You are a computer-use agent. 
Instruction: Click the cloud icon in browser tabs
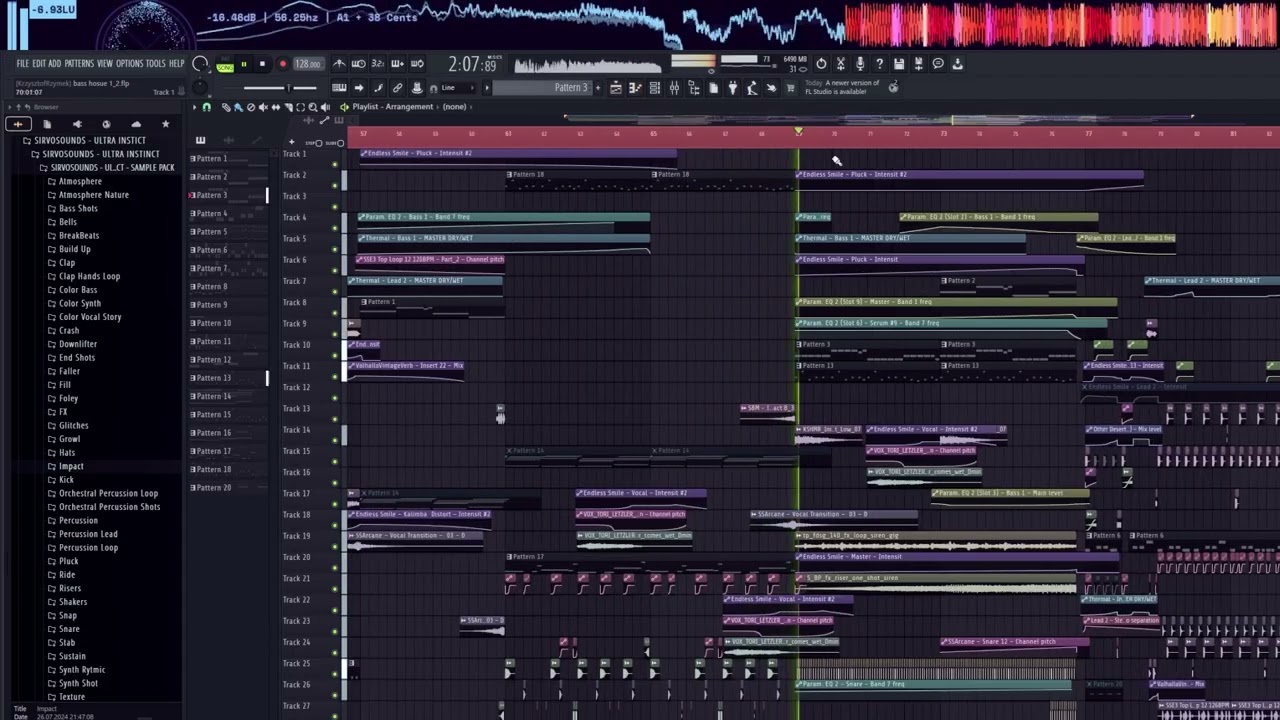(x=136, y=124)
